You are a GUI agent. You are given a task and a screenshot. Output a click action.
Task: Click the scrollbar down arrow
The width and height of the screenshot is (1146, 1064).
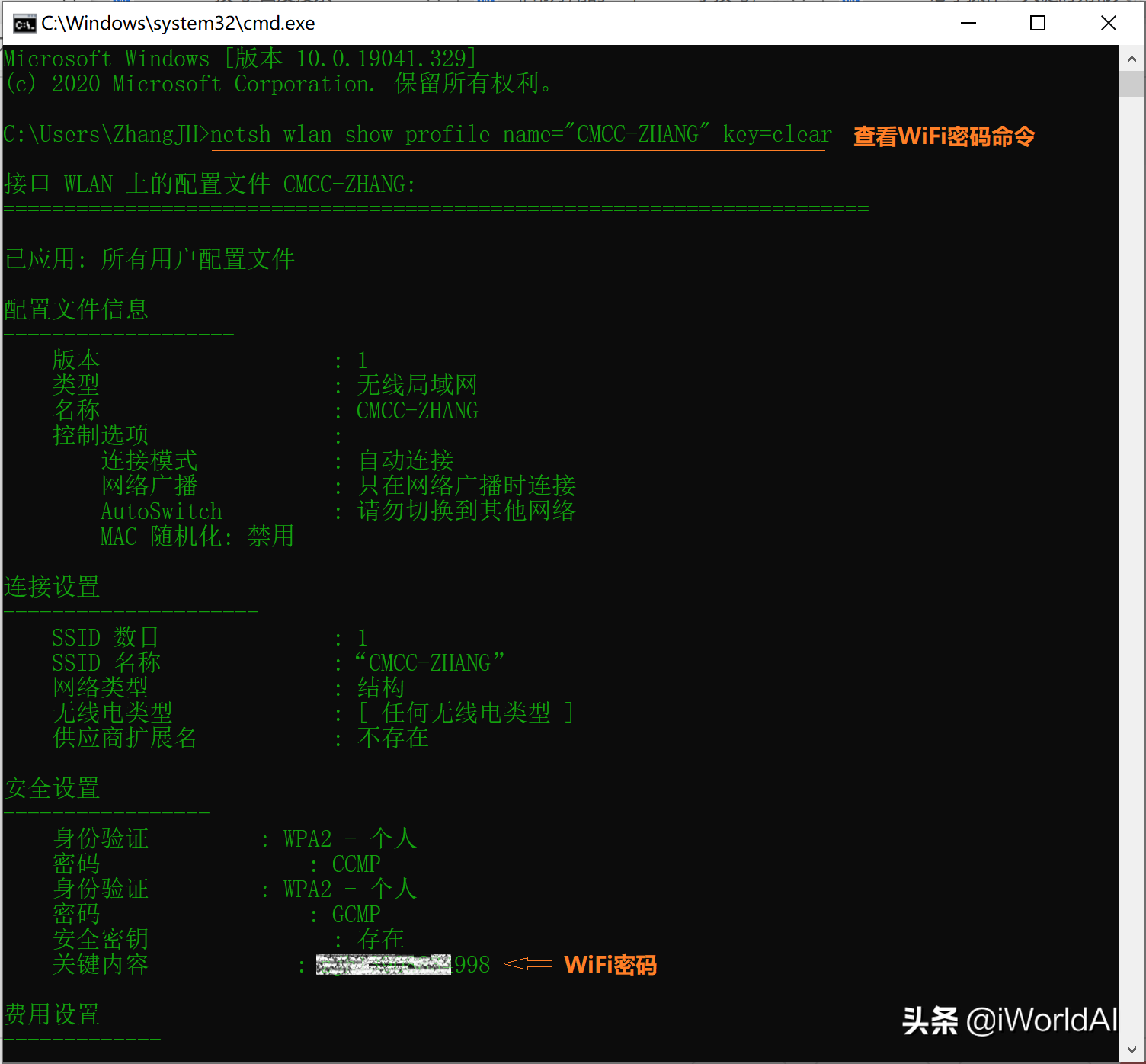[x=1132, y=1050]
